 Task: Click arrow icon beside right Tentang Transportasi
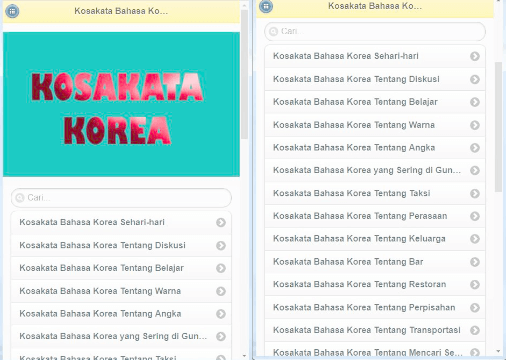pyautogui.click(x=475, y=330)
